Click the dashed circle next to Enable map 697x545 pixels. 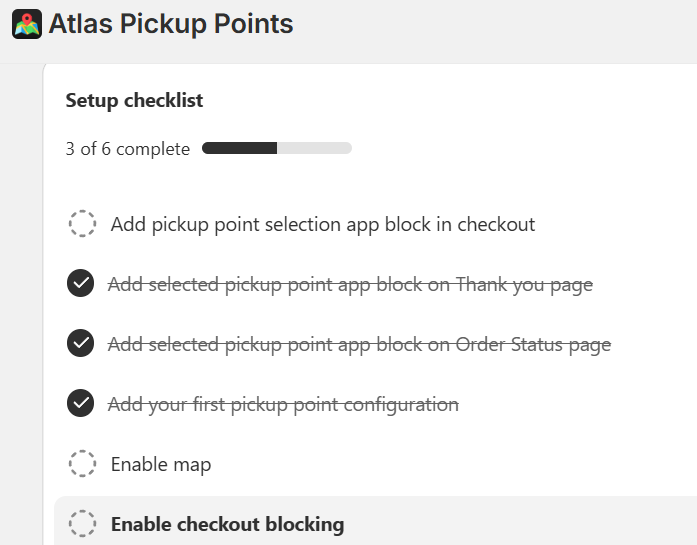[x=82, y=464]
